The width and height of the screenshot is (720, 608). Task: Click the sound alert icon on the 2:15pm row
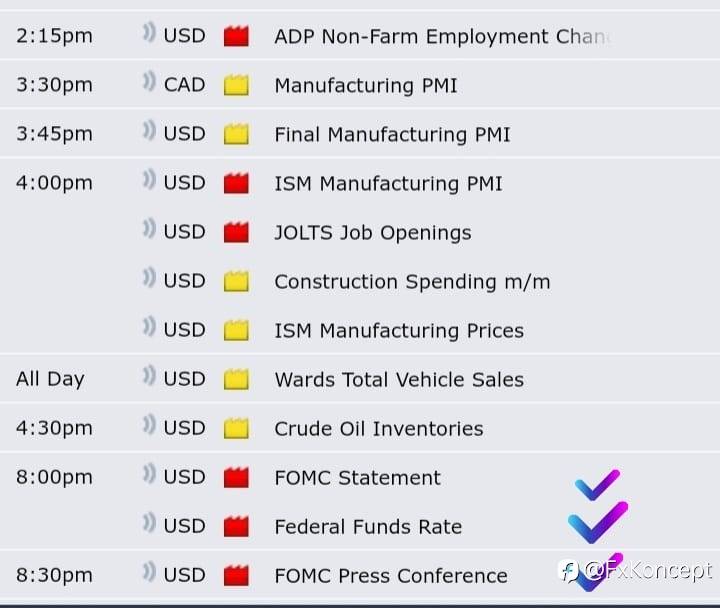(x=149, y=33)
